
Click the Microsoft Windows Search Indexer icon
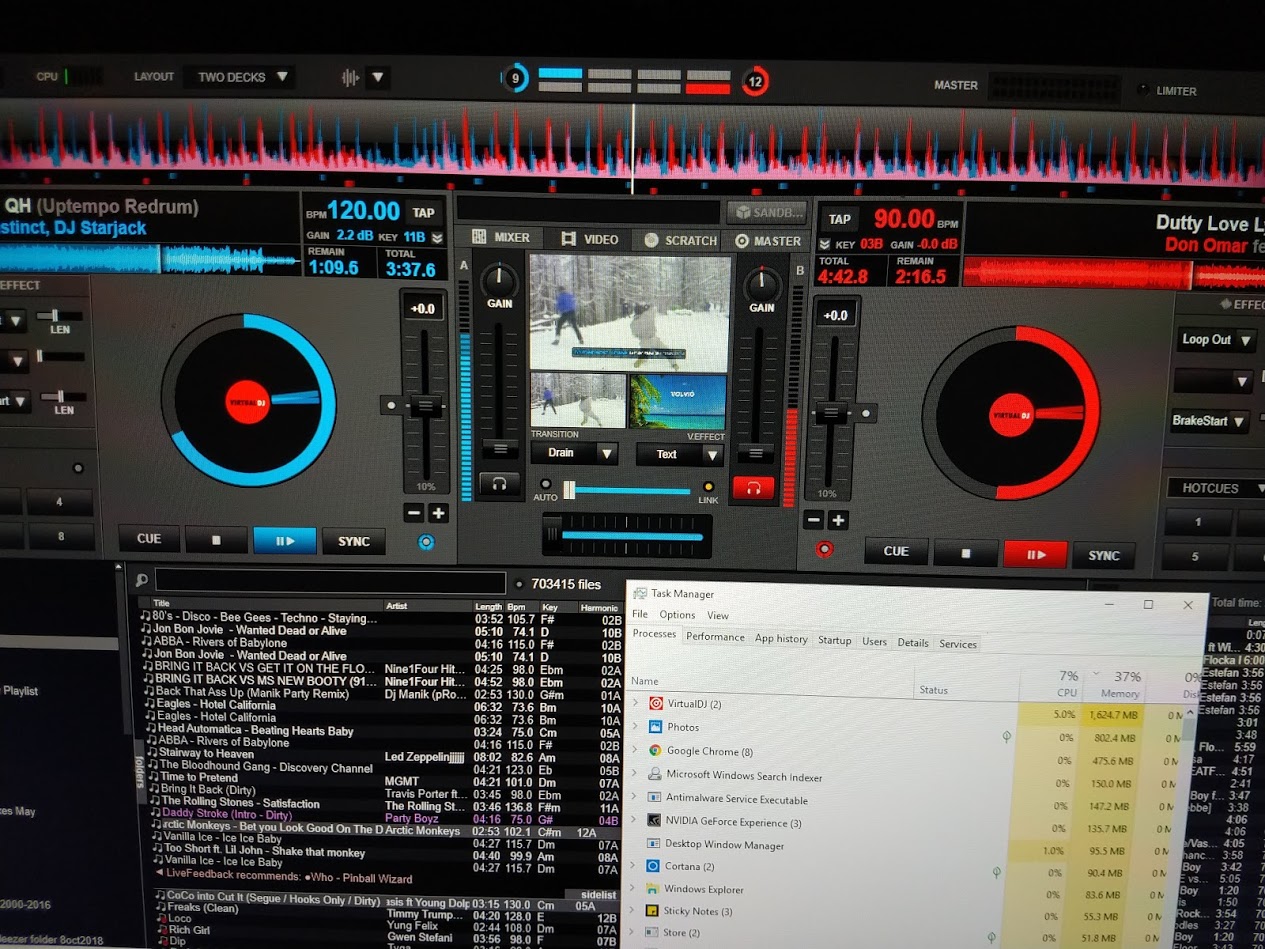[655, 775]
